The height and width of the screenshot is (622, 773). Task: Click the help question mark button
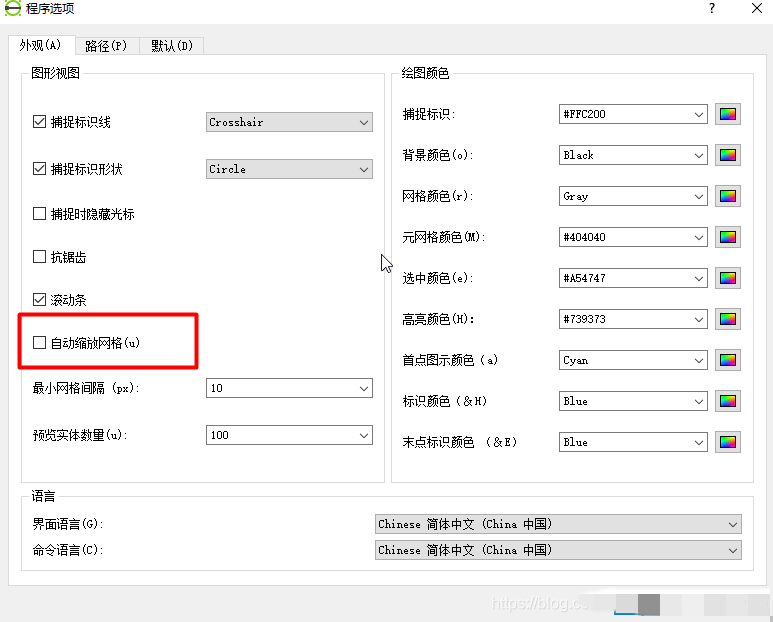point(712,8)
